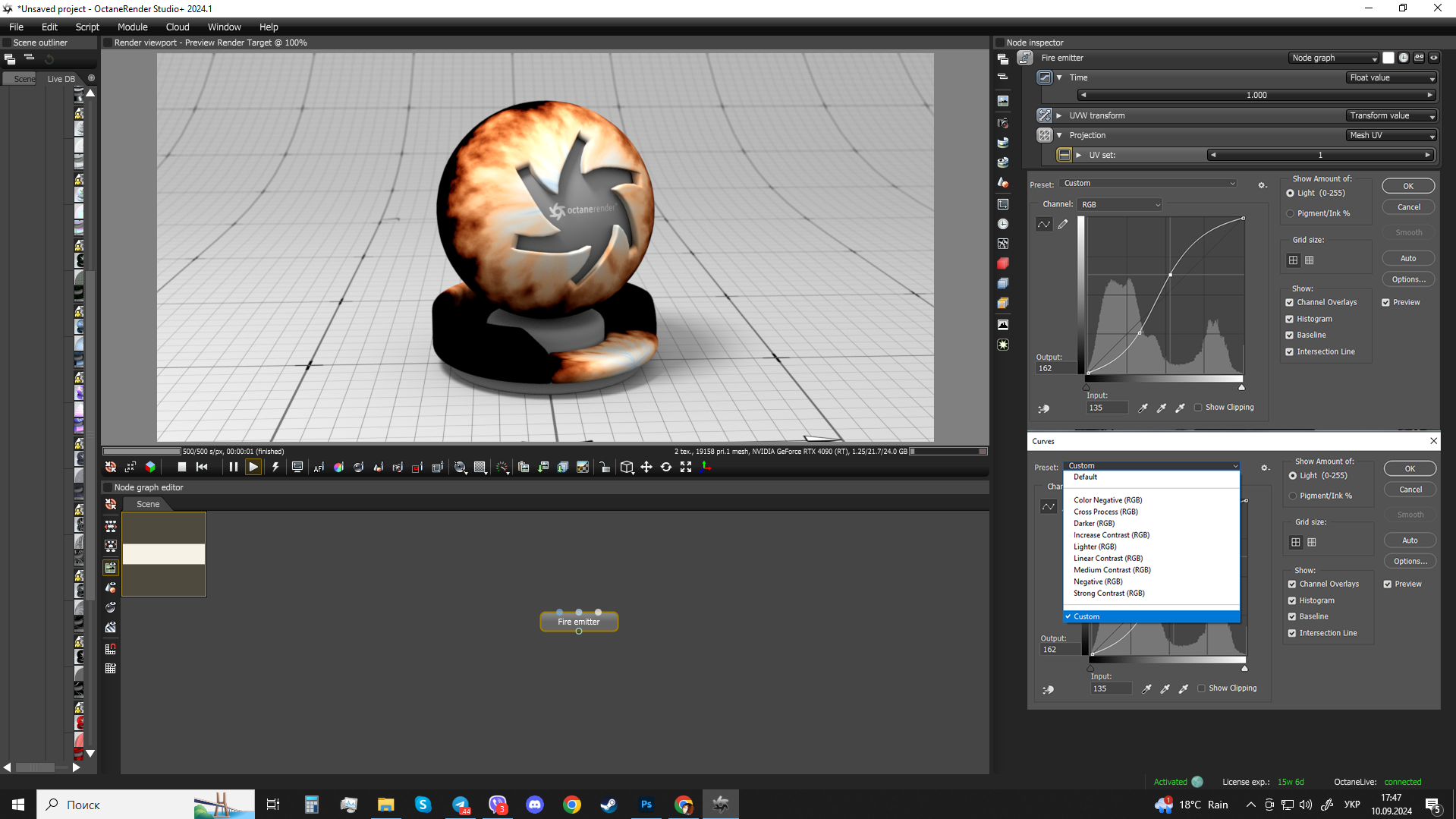
Task: Restart the render using the rewind icon
Action: pos(202,467)
